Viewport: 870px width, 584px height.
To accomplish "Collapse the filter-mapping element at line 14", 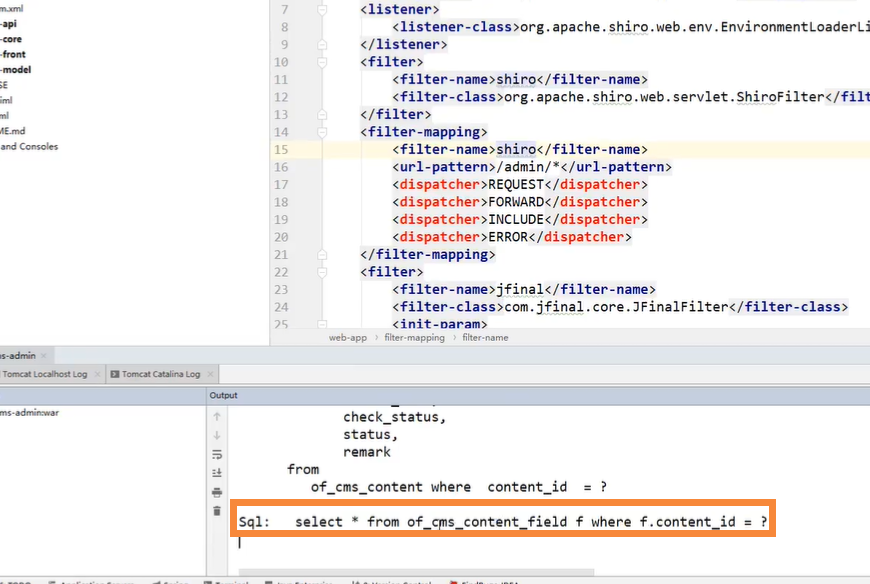I will click(x=322, y=132).
